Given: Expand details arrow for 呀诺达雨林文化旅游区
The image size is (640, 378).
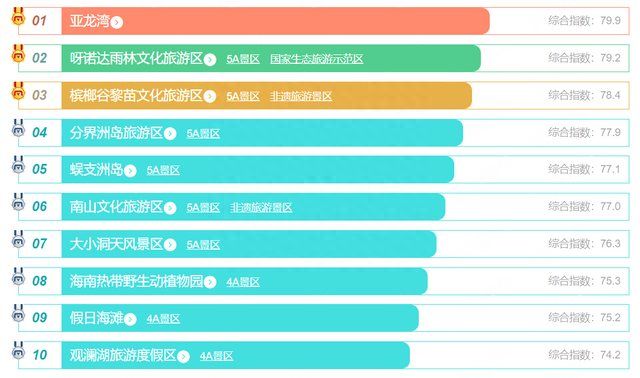Looking at the screenshot, I should [x=210, y=60].
